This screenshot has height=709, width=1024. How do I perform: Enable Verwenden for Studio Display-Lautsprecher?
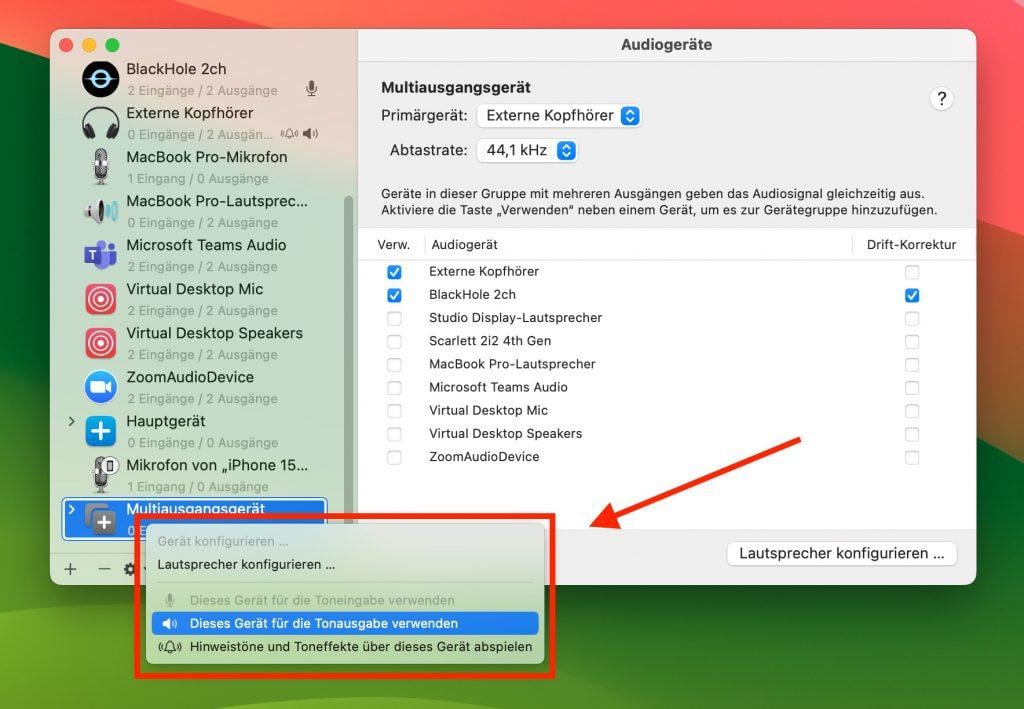(x=394, y=319)
